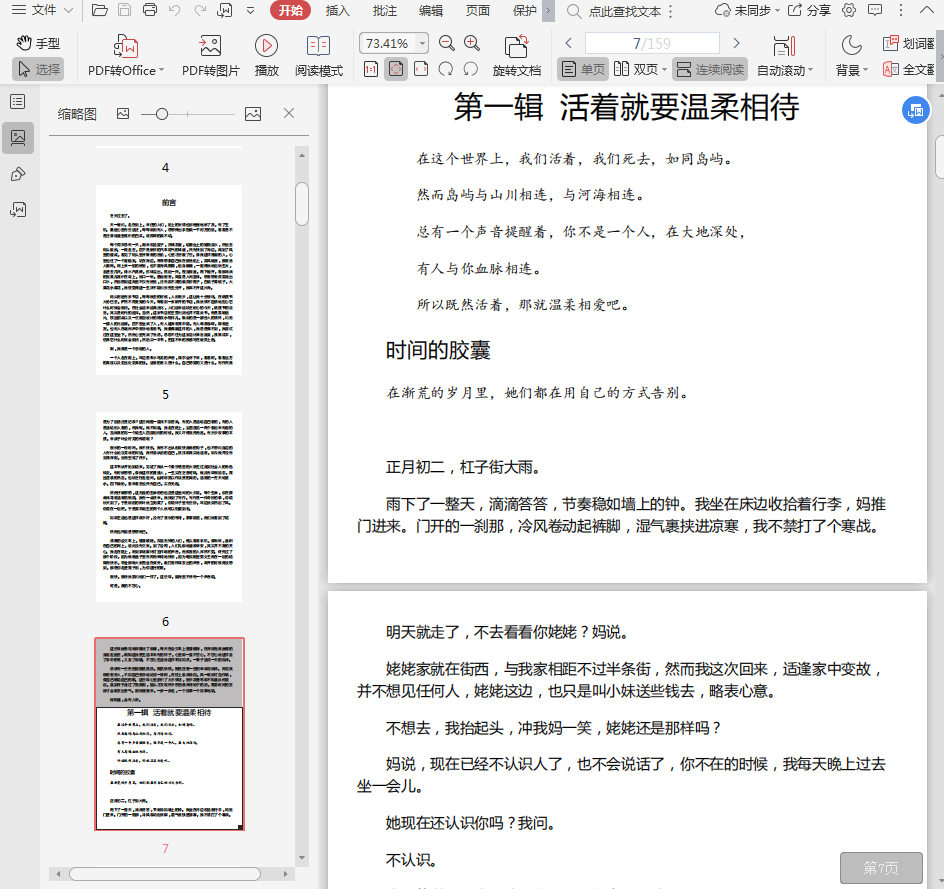Click the thumbnail panel vertical scrollbar
This screenshot has width=944, height=889.
tap(302, 204)
